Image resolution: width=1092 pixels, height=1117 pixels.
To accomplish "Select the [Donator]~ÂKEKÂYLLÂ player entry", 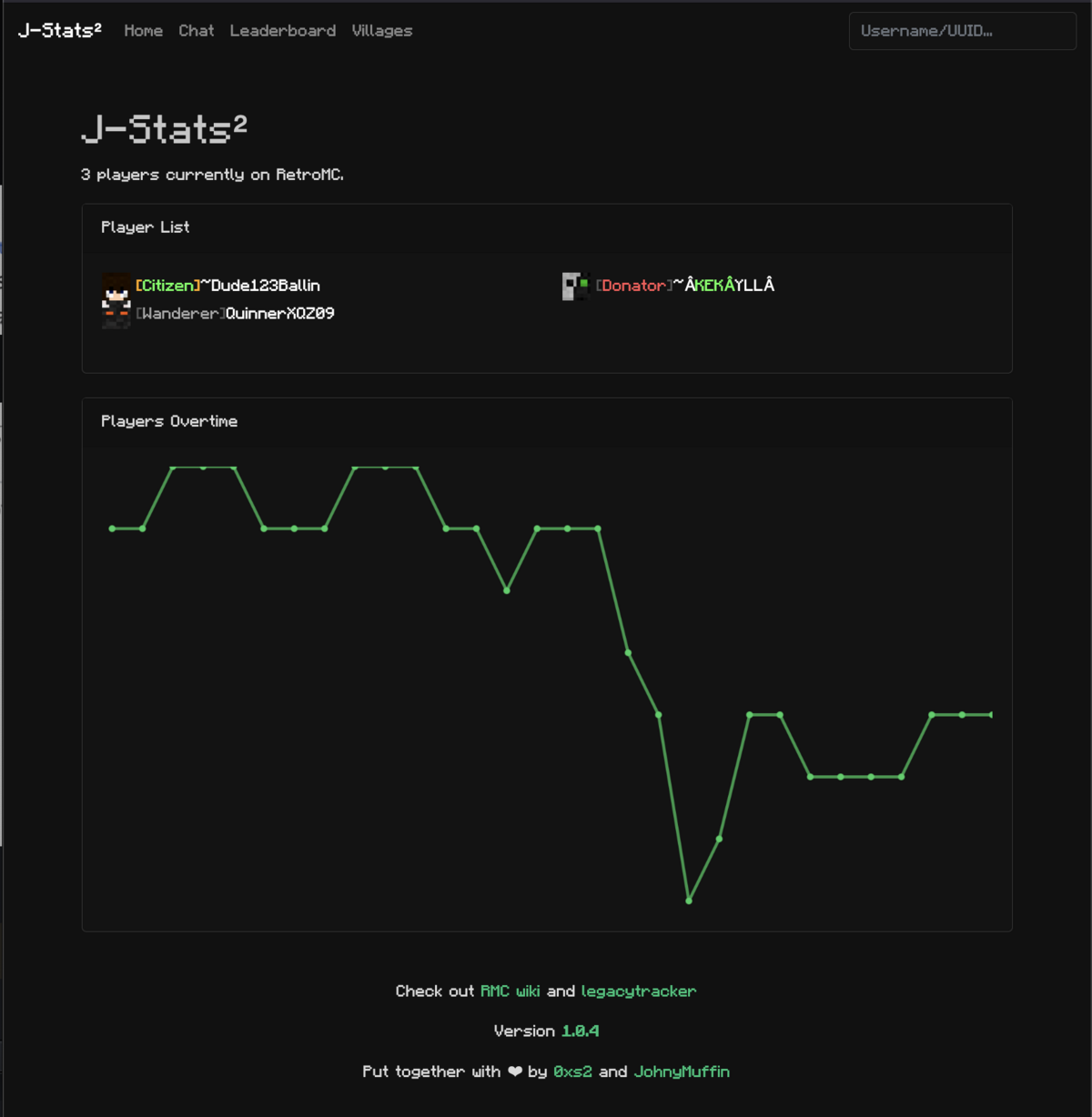I will point(685,285).
